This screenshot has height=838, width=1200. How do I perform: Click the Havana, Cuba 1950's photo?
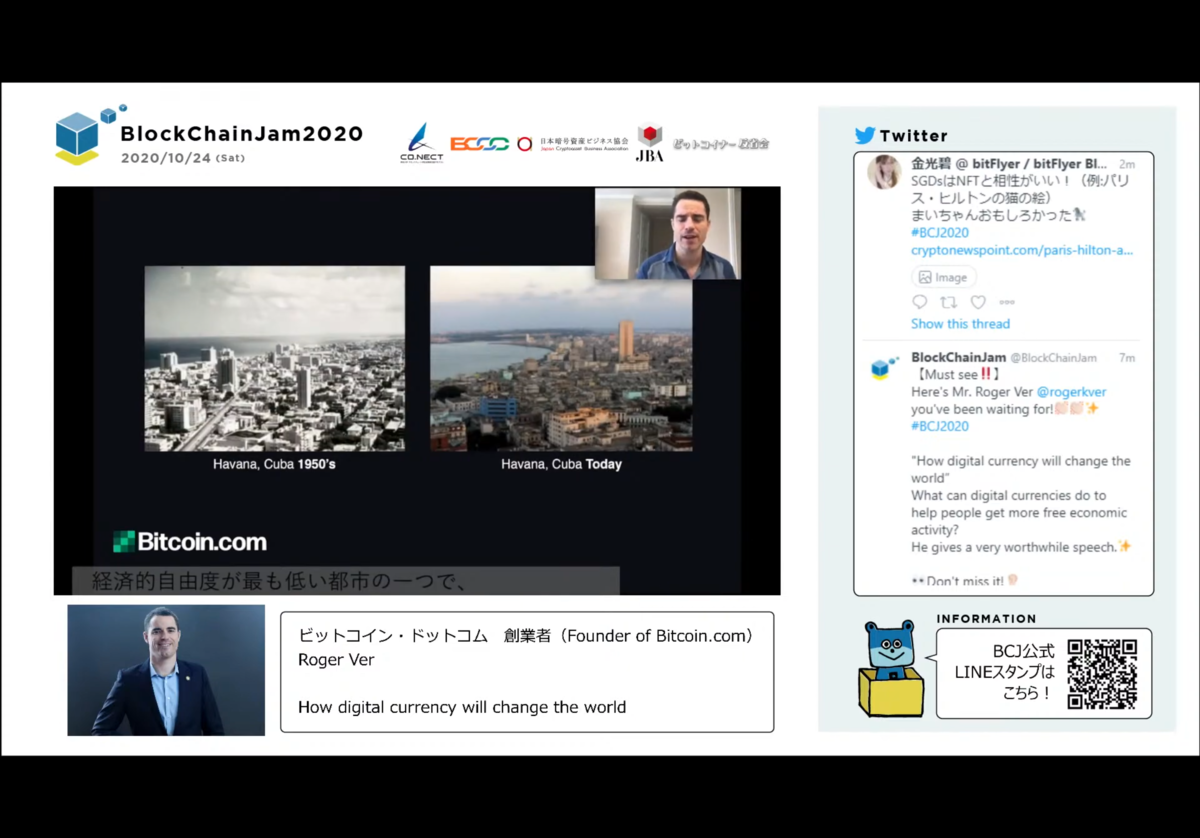(x=275, y=358)
